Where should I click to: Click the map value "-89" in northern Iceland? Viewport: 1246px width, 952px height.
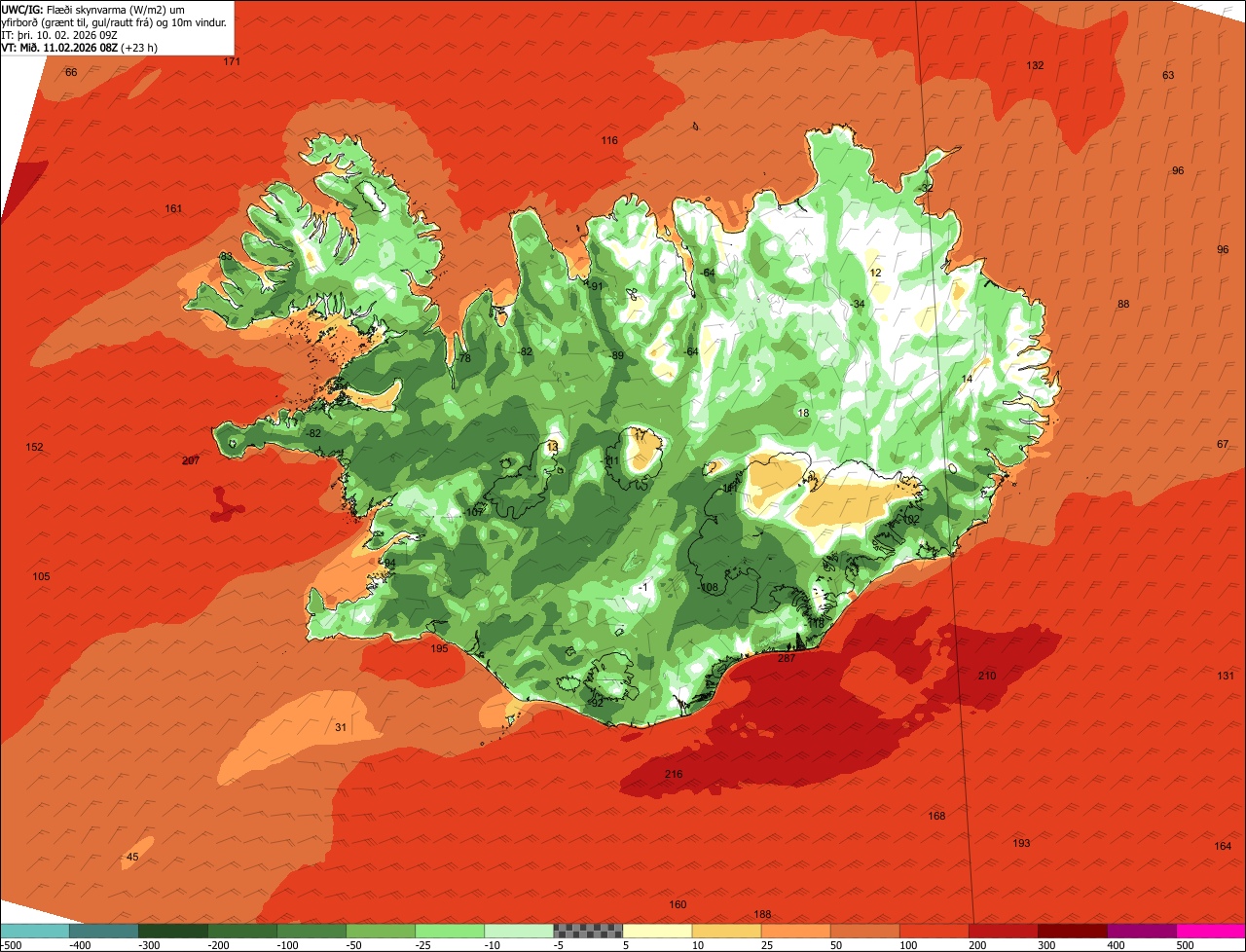616,355
